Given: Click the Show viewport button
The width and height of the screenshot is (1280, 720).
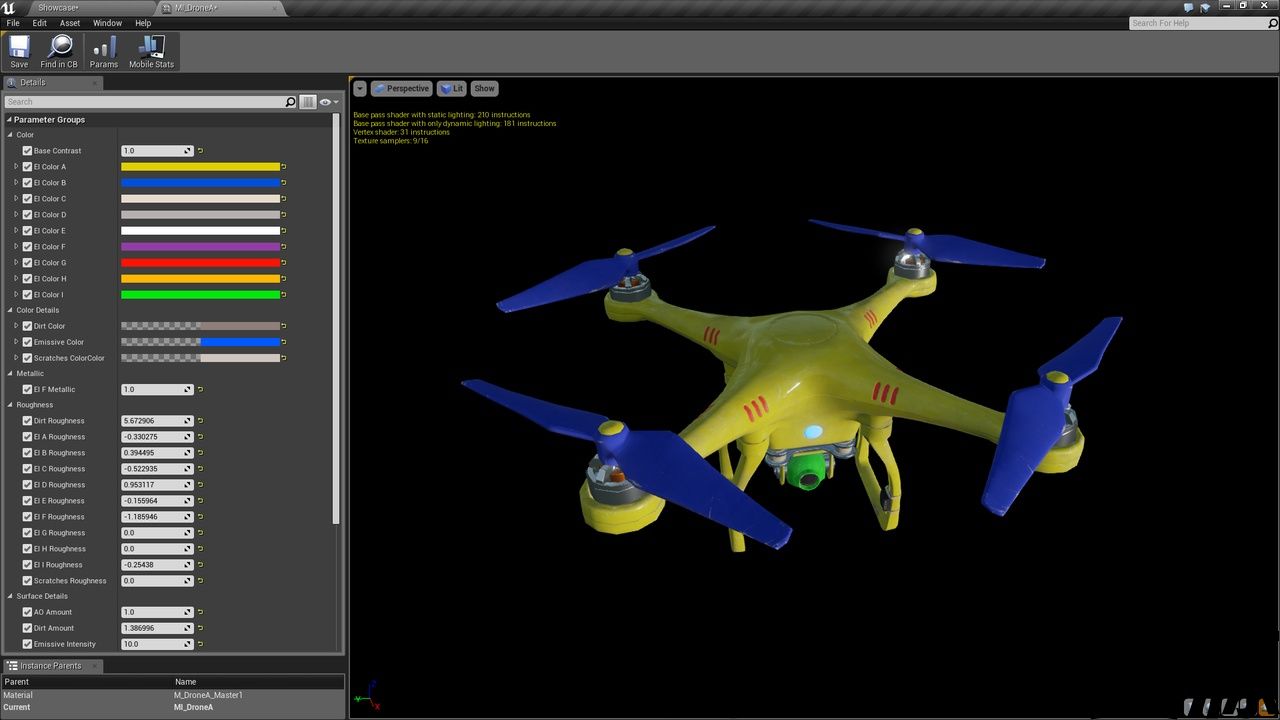Looking at the screenshot, I should tap(484, 89).
